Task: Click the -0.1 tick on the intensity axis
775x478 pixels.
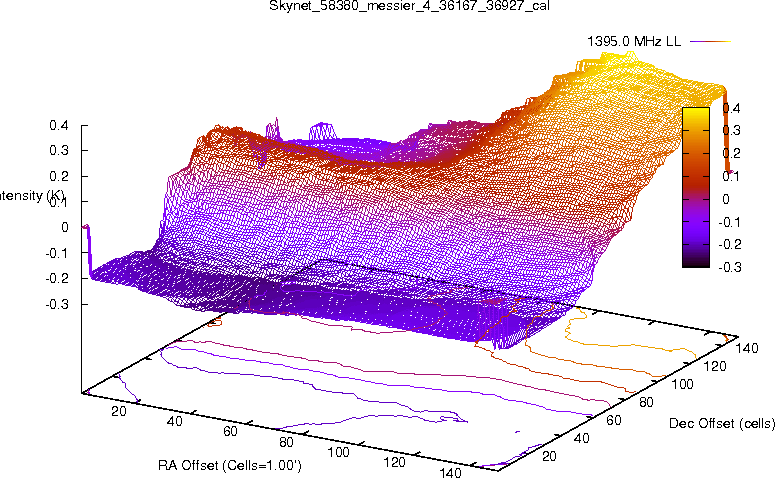Action: pos(57,253)
